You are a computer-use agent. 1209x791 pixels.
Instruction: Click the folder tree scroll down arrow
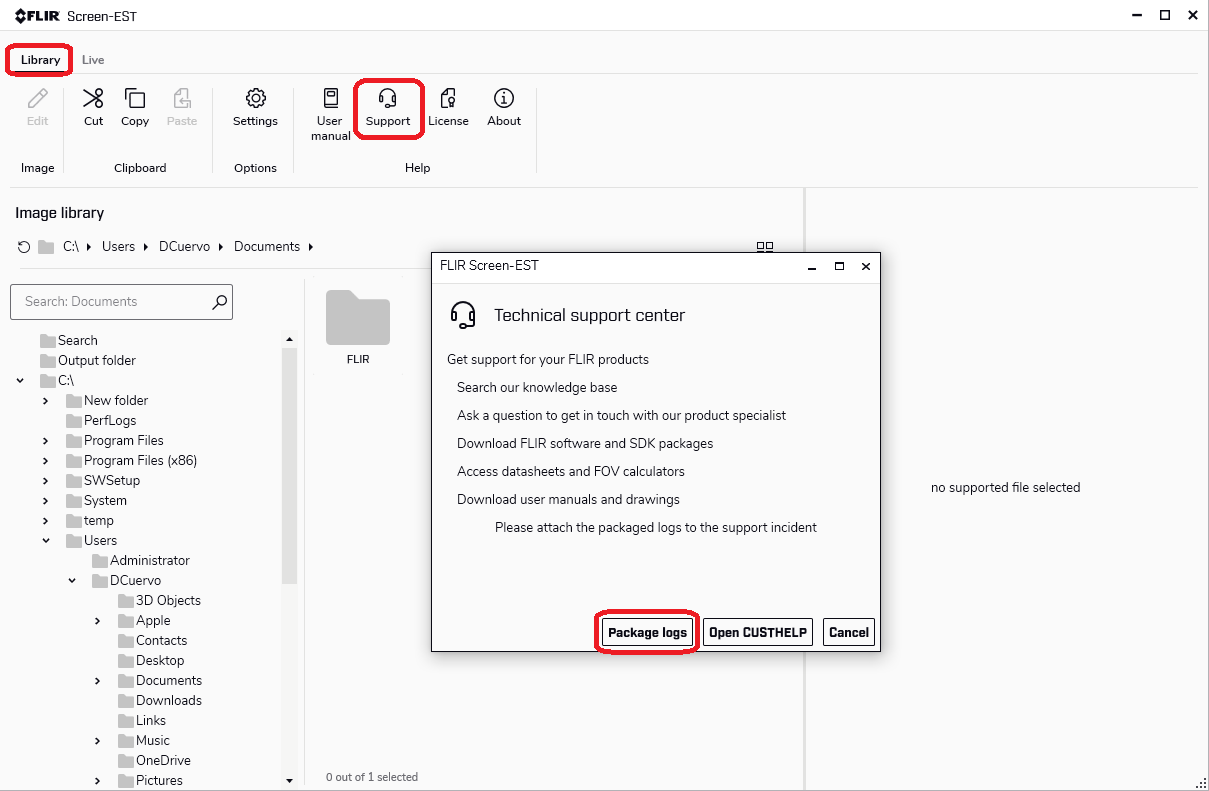pyautogui.click(x=290, y=780)
